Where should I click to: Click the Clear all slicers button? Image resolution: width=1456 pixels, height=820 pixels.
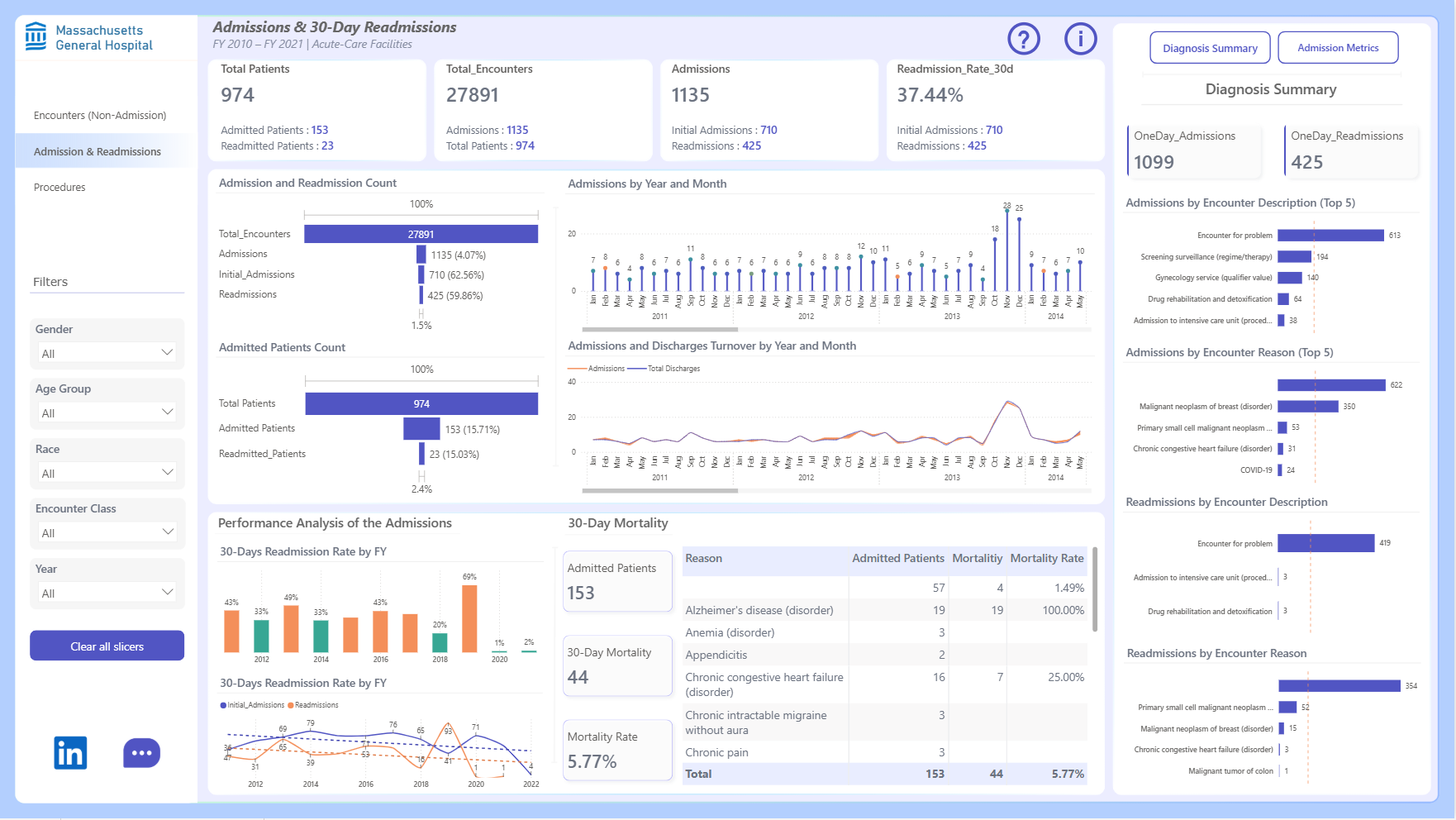tap(107, 646)
